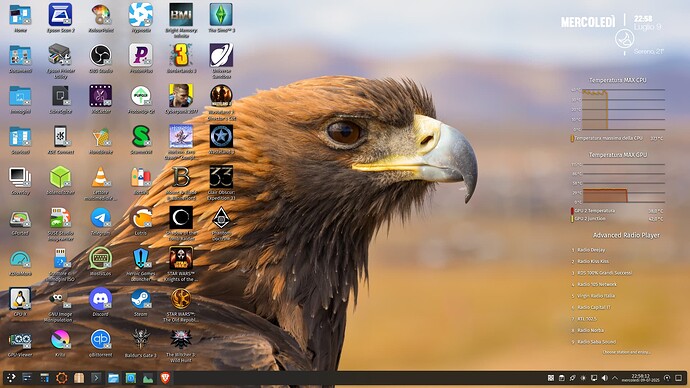Expand hidden system tray icons arrow

(x=615, y=378)
